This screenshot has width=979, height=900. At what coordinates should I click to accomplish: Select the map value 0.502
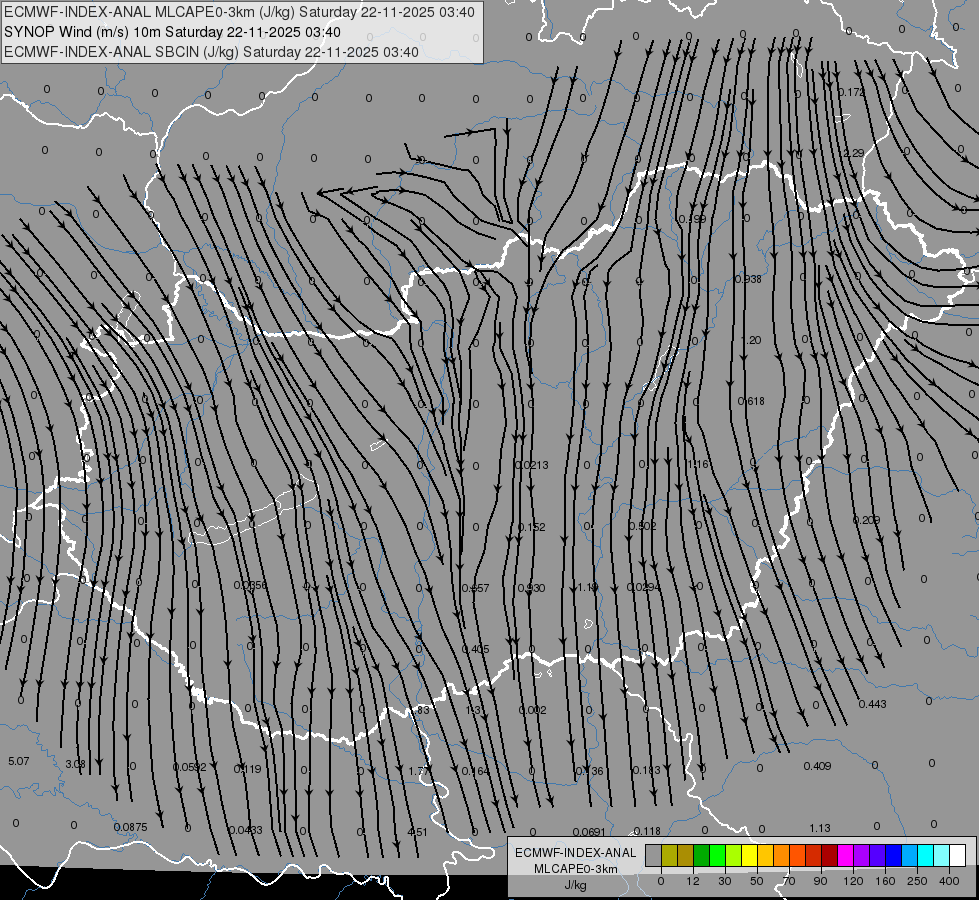click(642, 526)
